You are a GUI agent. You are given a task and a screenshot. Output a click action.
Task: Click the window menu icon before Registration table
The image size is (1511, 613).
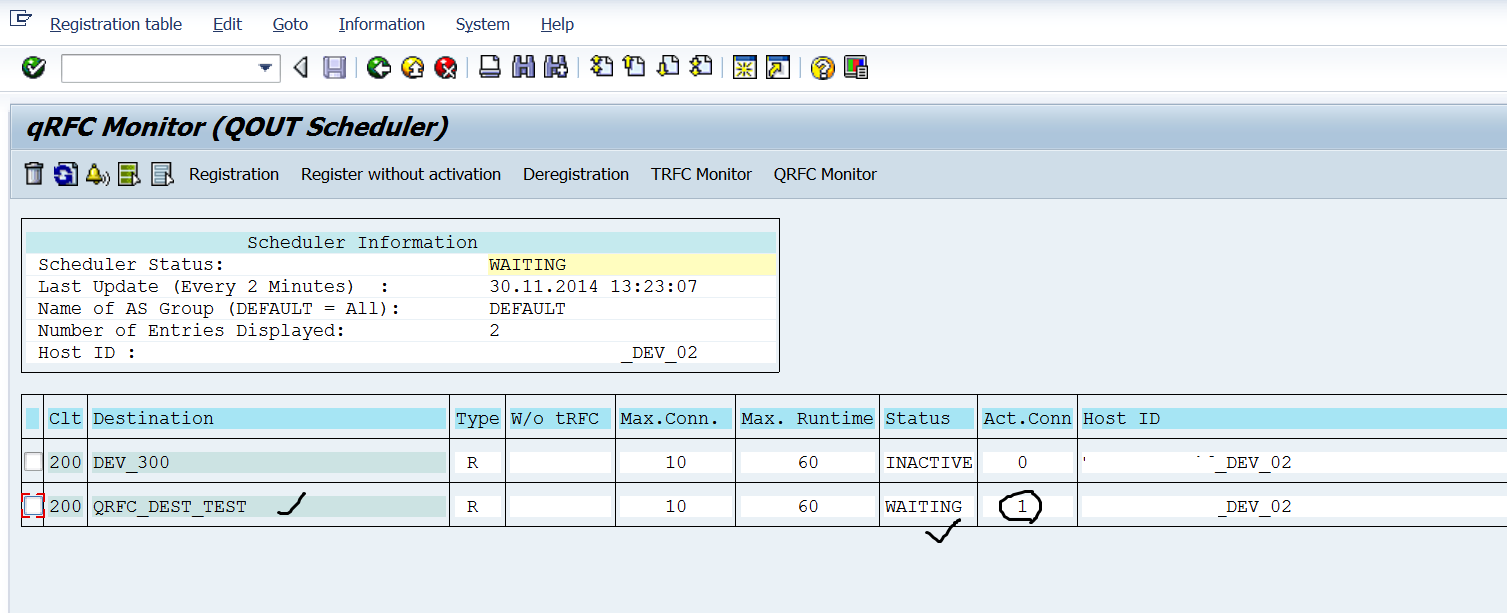click(21, 19)
